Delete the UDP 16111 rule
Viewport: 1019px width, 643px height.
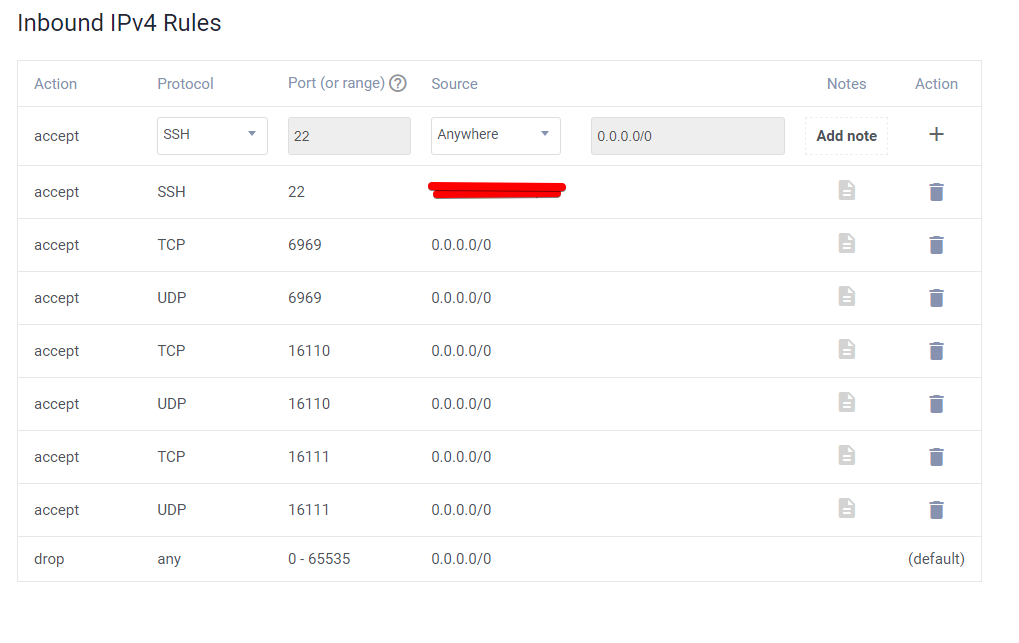click(936, 510)
